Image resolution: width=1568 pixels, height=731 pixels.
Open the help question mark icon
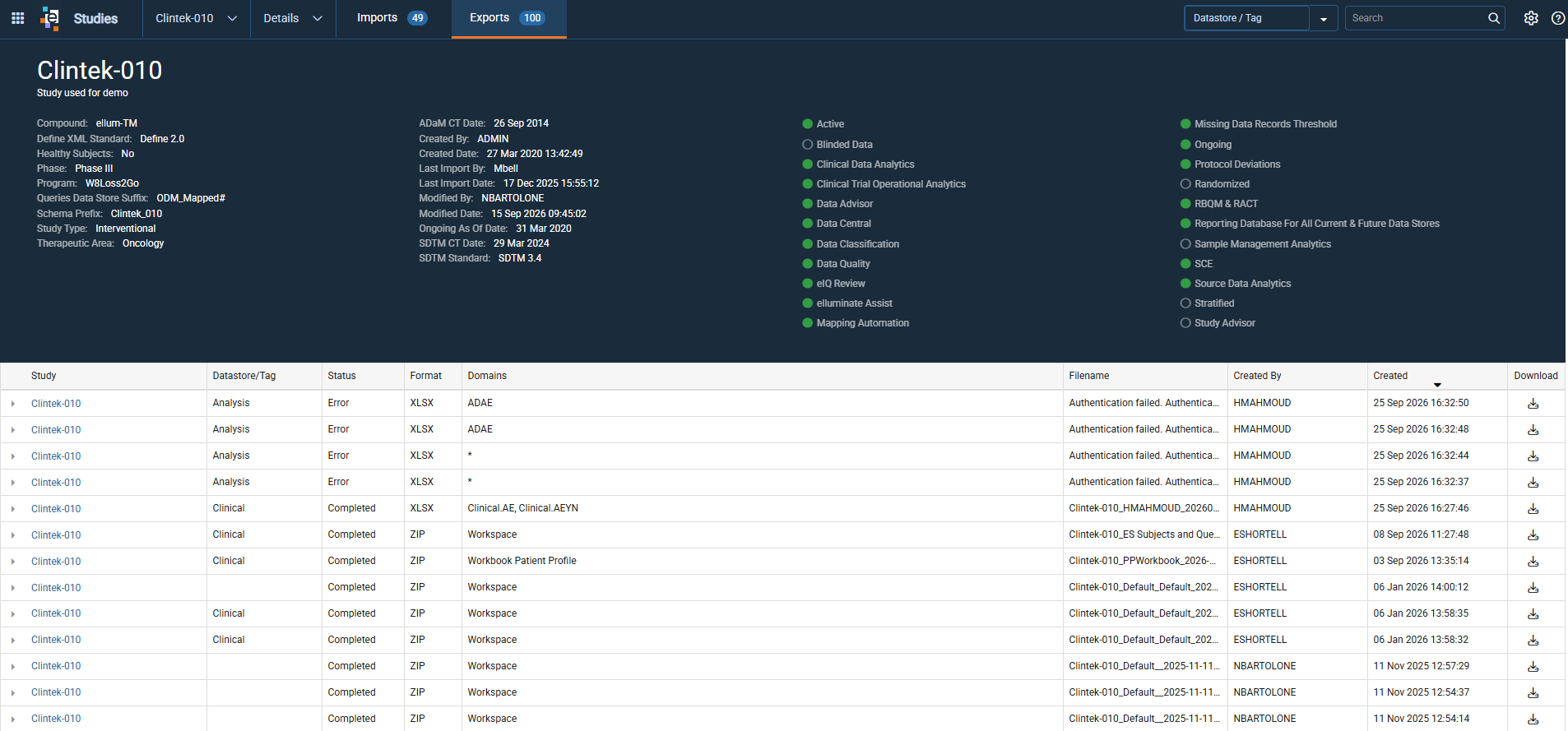click(1558, 18)
